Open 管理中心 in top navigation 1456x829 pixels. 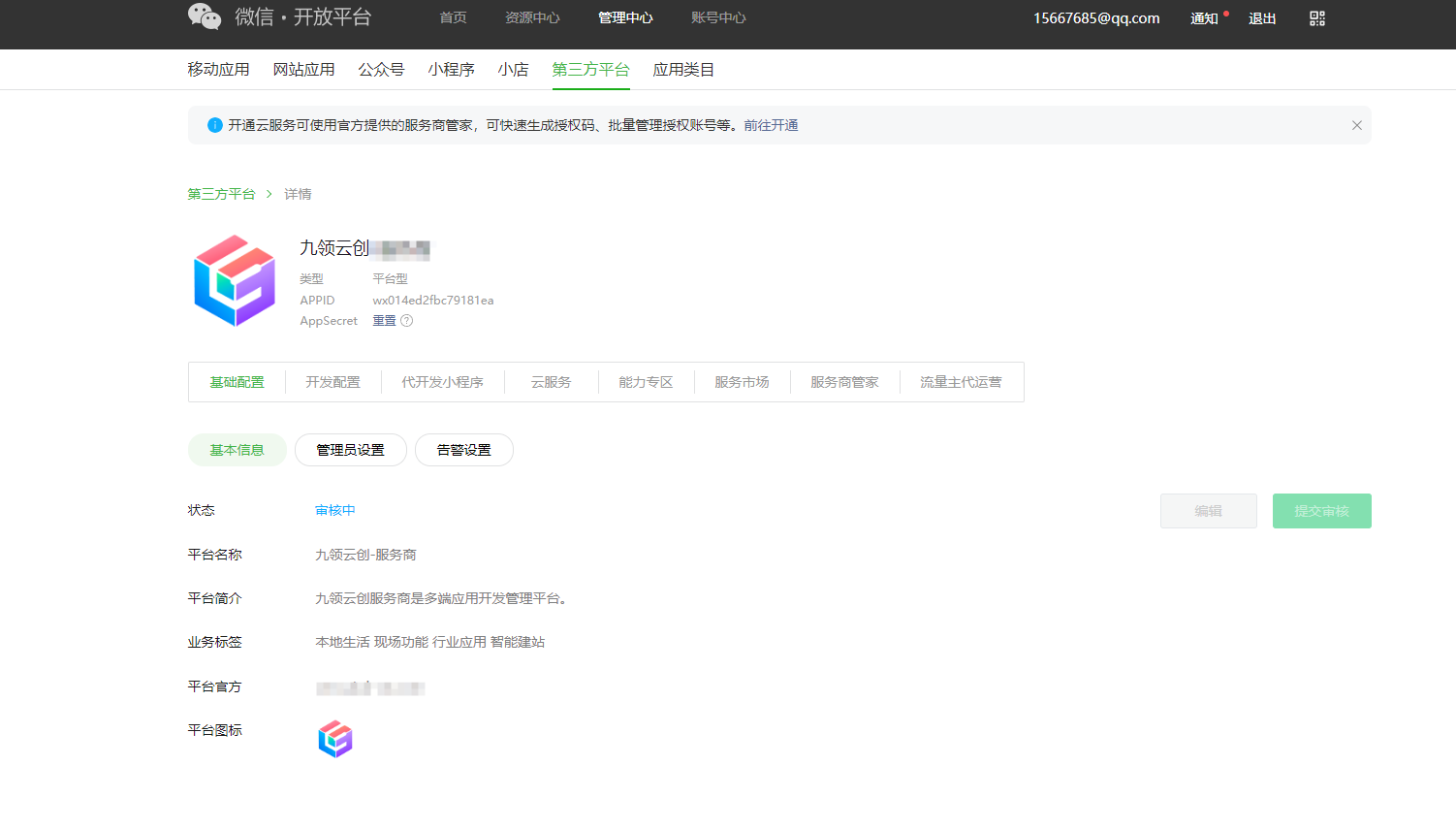pos(625,17)
